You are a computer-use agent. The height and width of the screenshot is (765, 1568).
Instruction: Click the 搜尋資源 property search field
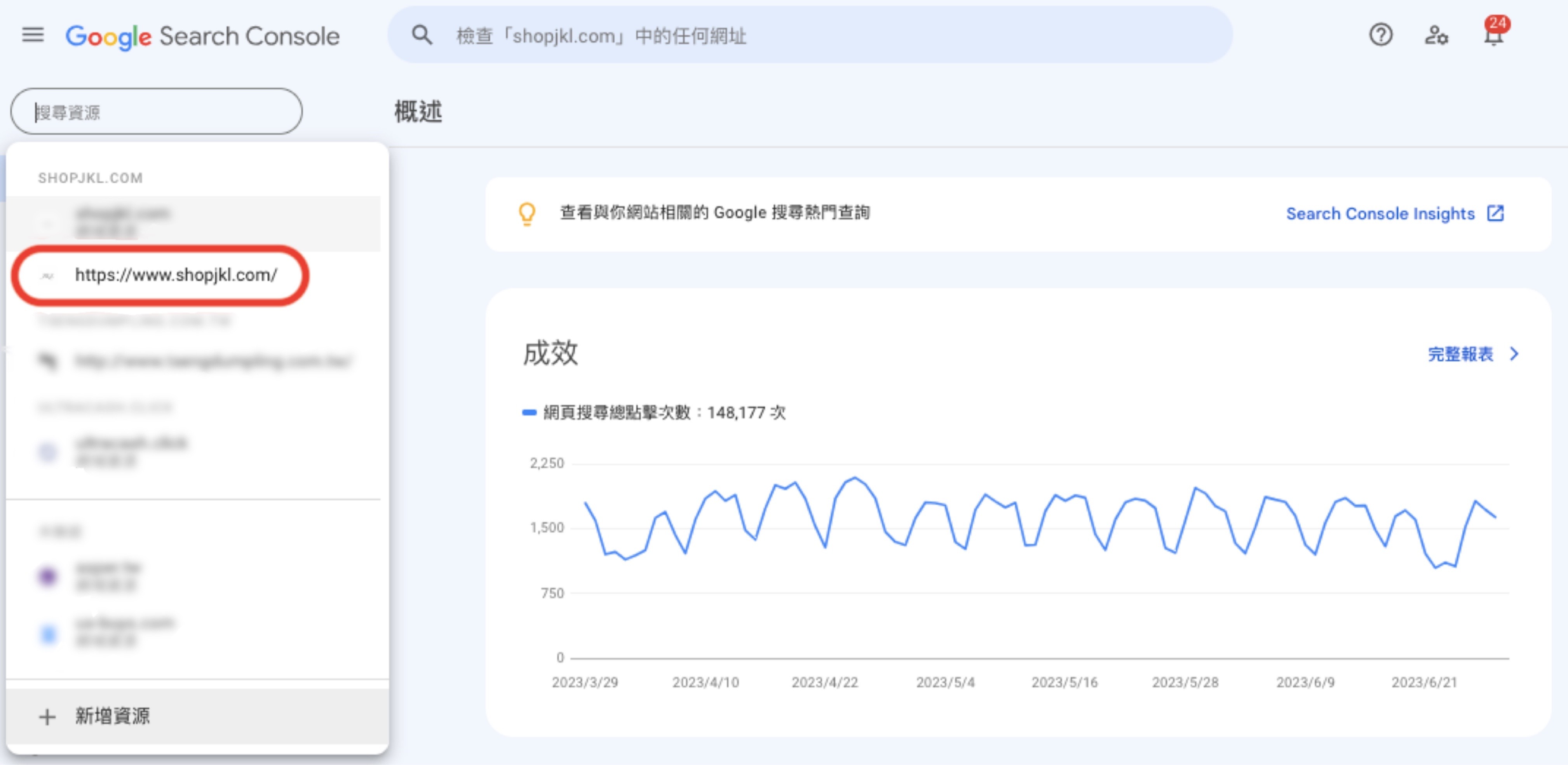(157, 112)
